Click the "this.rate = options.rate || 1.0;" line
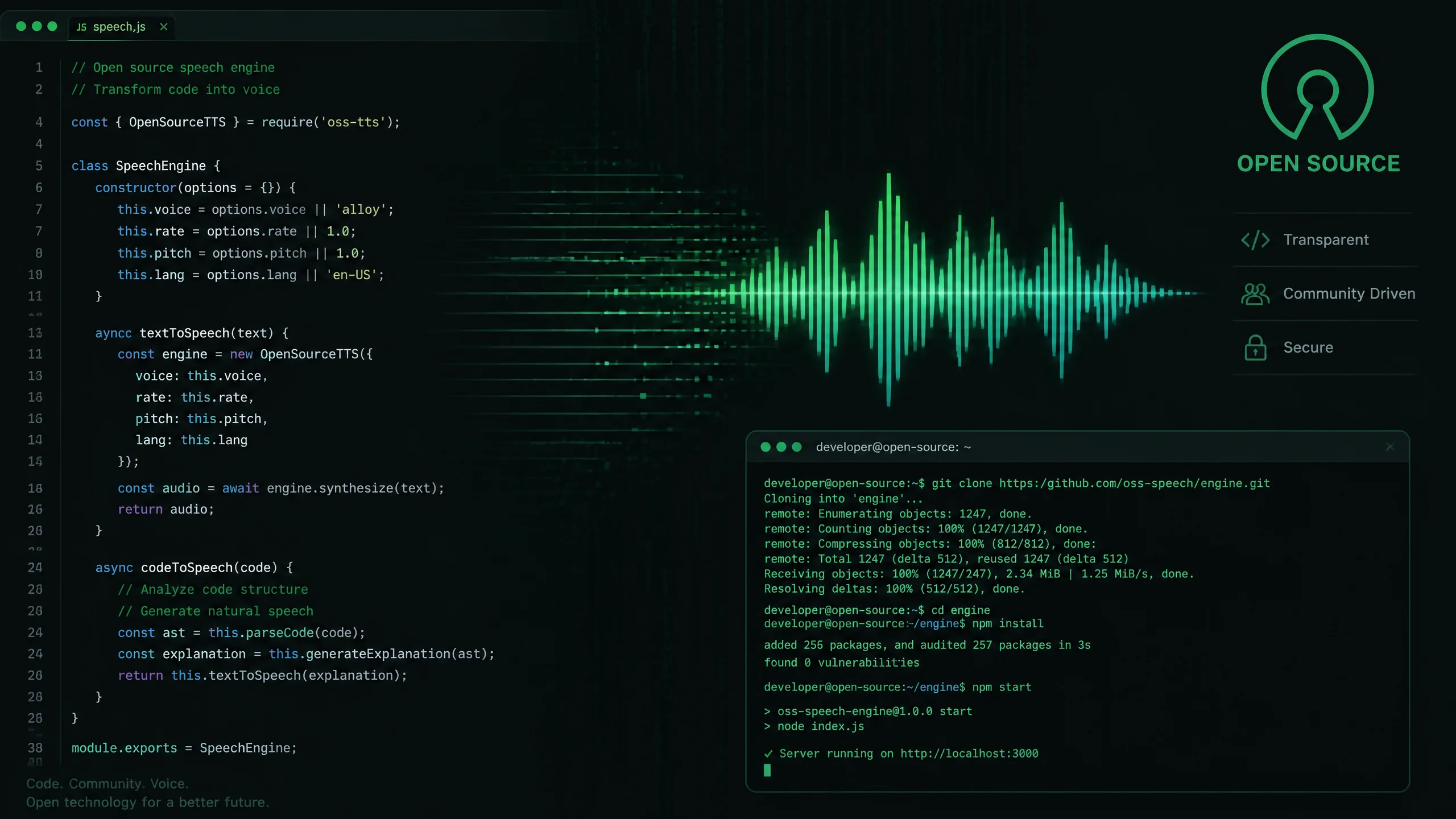 [x=237, y=231]
